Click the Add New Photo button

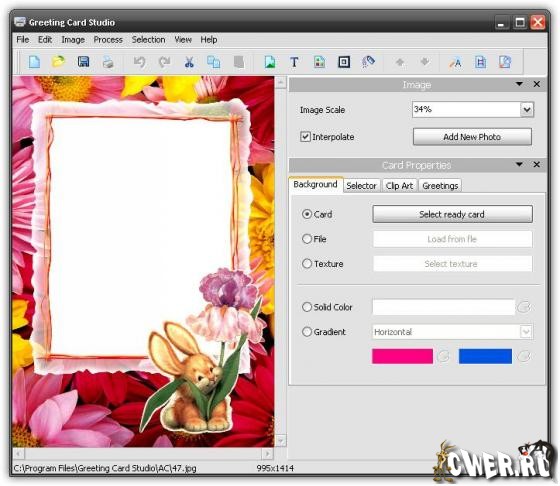472,137
